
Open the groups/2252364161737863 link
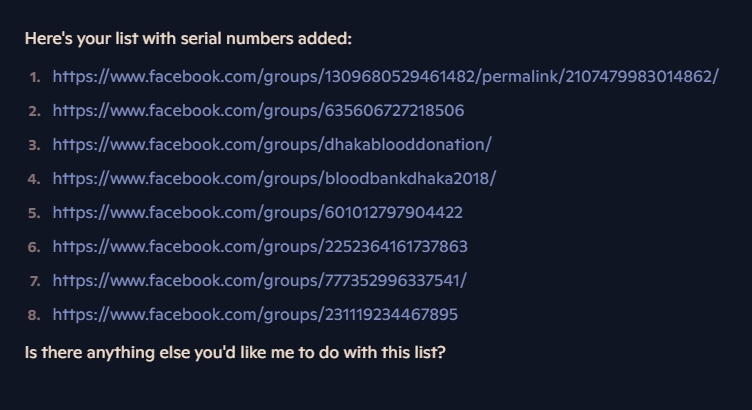(260, 247)
